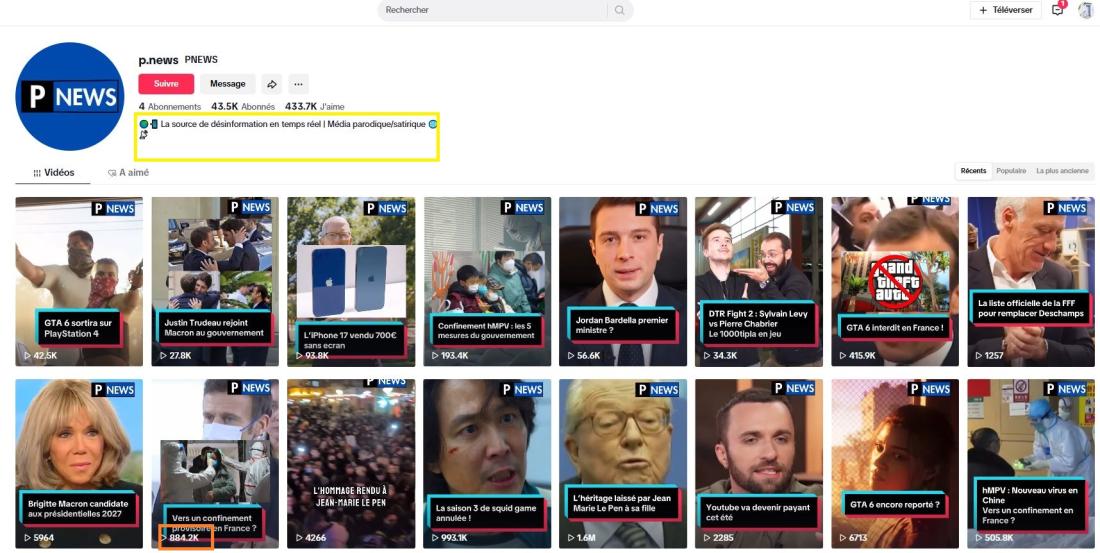Follow the account with Suivre

(166, 84)
